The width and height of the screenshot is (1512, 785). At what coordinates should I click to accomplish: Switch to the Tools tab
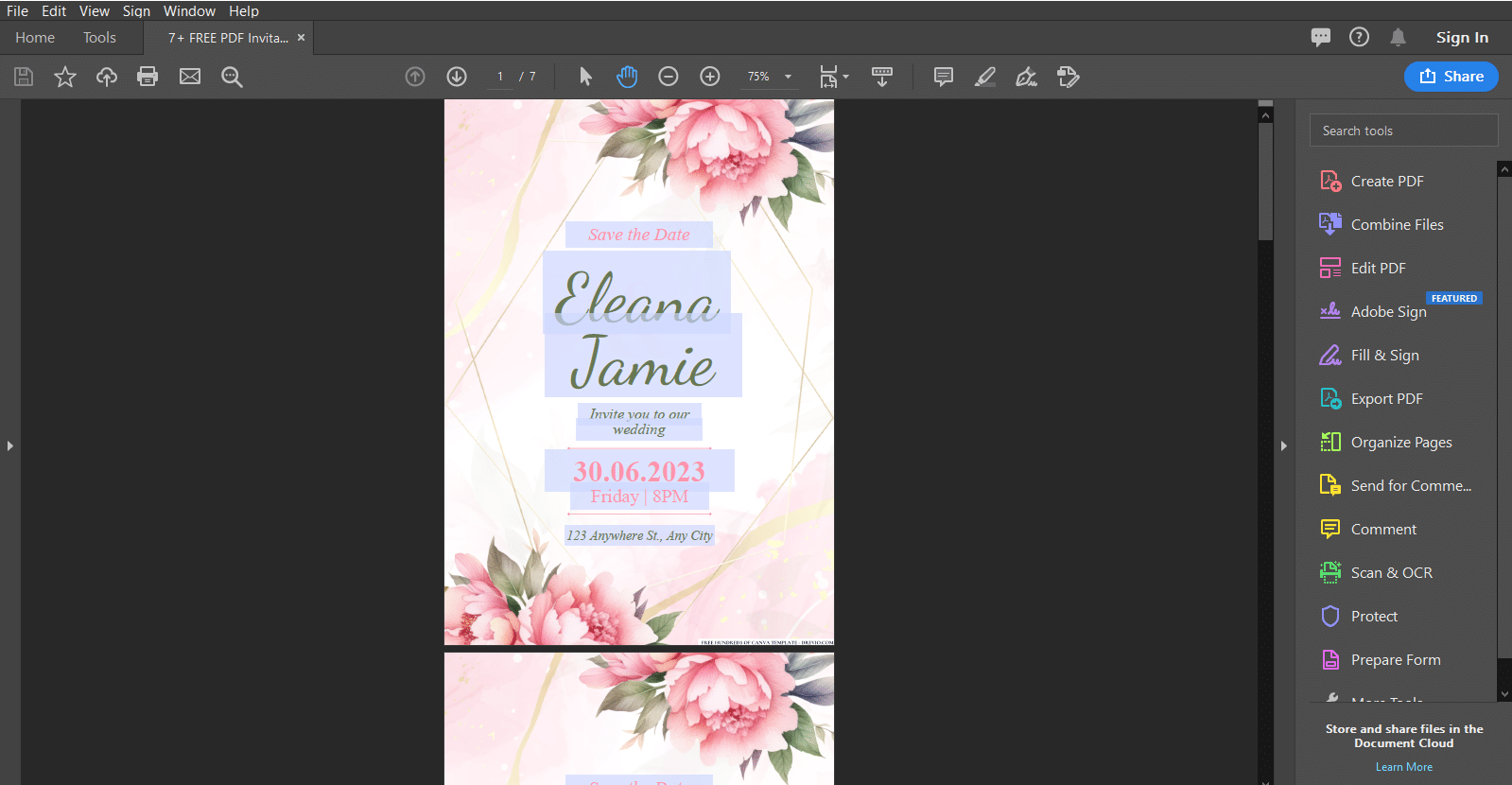(x=99, y=38)
